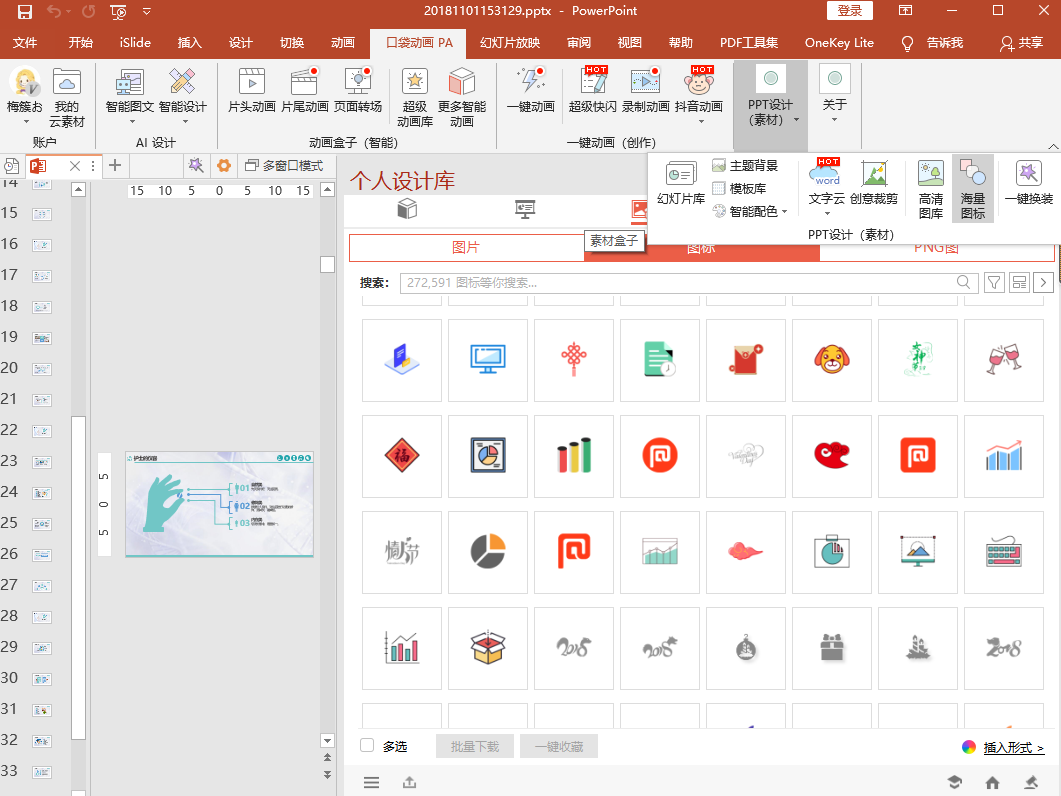Click the slide list scroll down arrow
This screenshot has width=1061, height=796.
click(78, 792)
